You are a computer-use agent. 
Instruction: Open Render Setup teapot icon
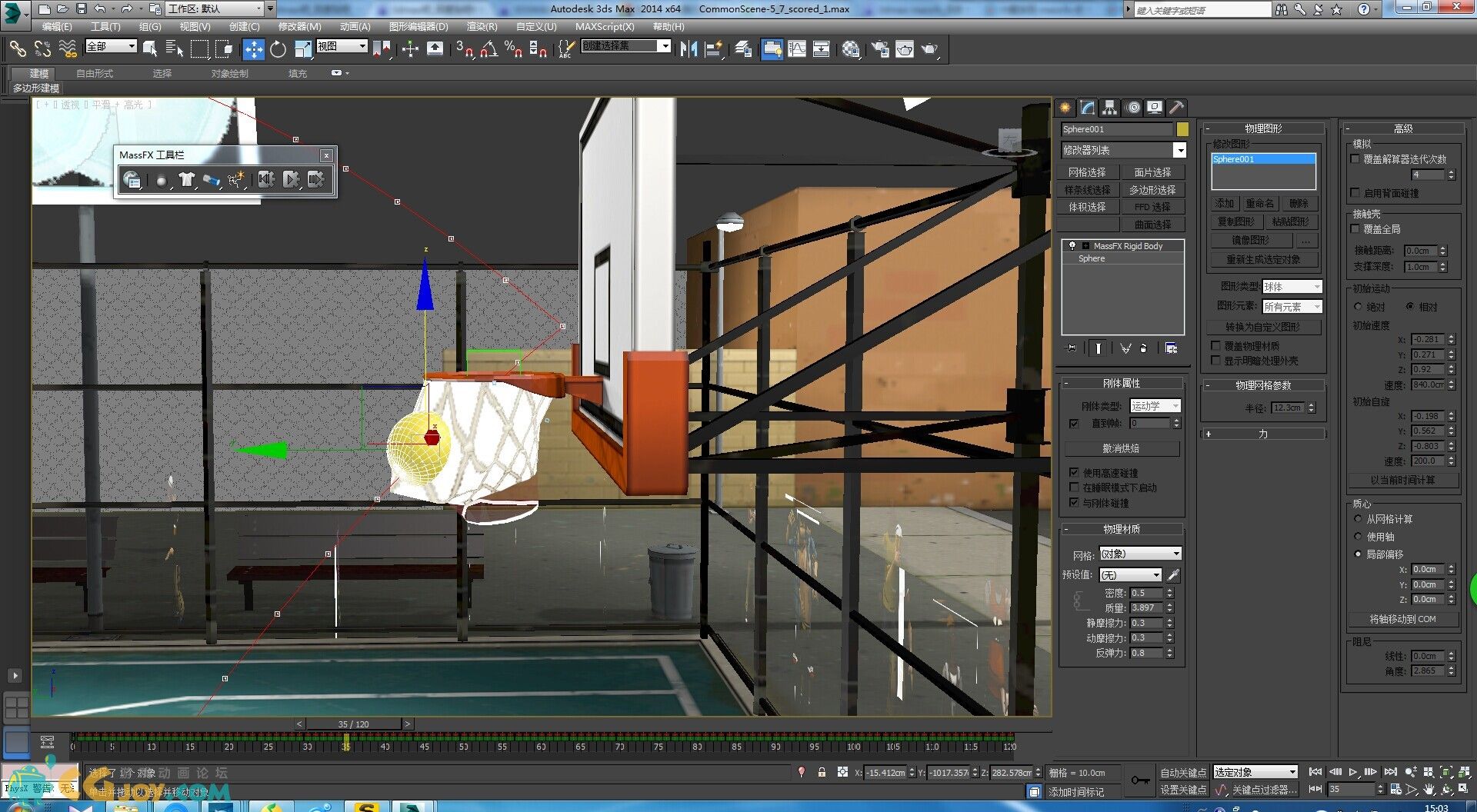point(879,49)
